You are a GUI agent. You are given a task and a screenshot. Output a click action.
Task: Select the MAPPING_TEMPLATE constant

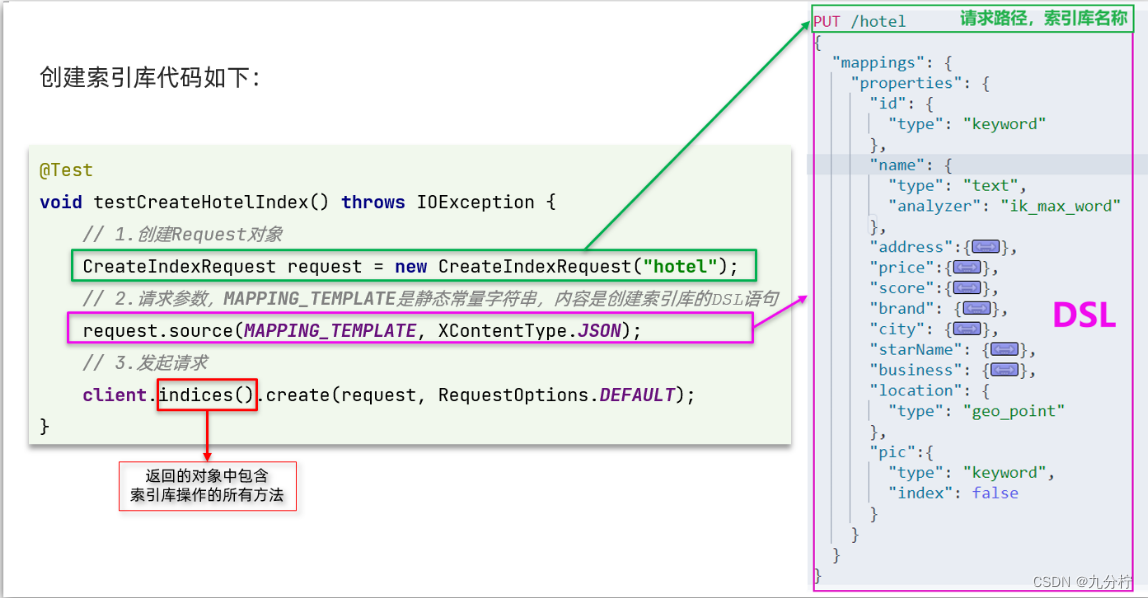click(330, 331)
